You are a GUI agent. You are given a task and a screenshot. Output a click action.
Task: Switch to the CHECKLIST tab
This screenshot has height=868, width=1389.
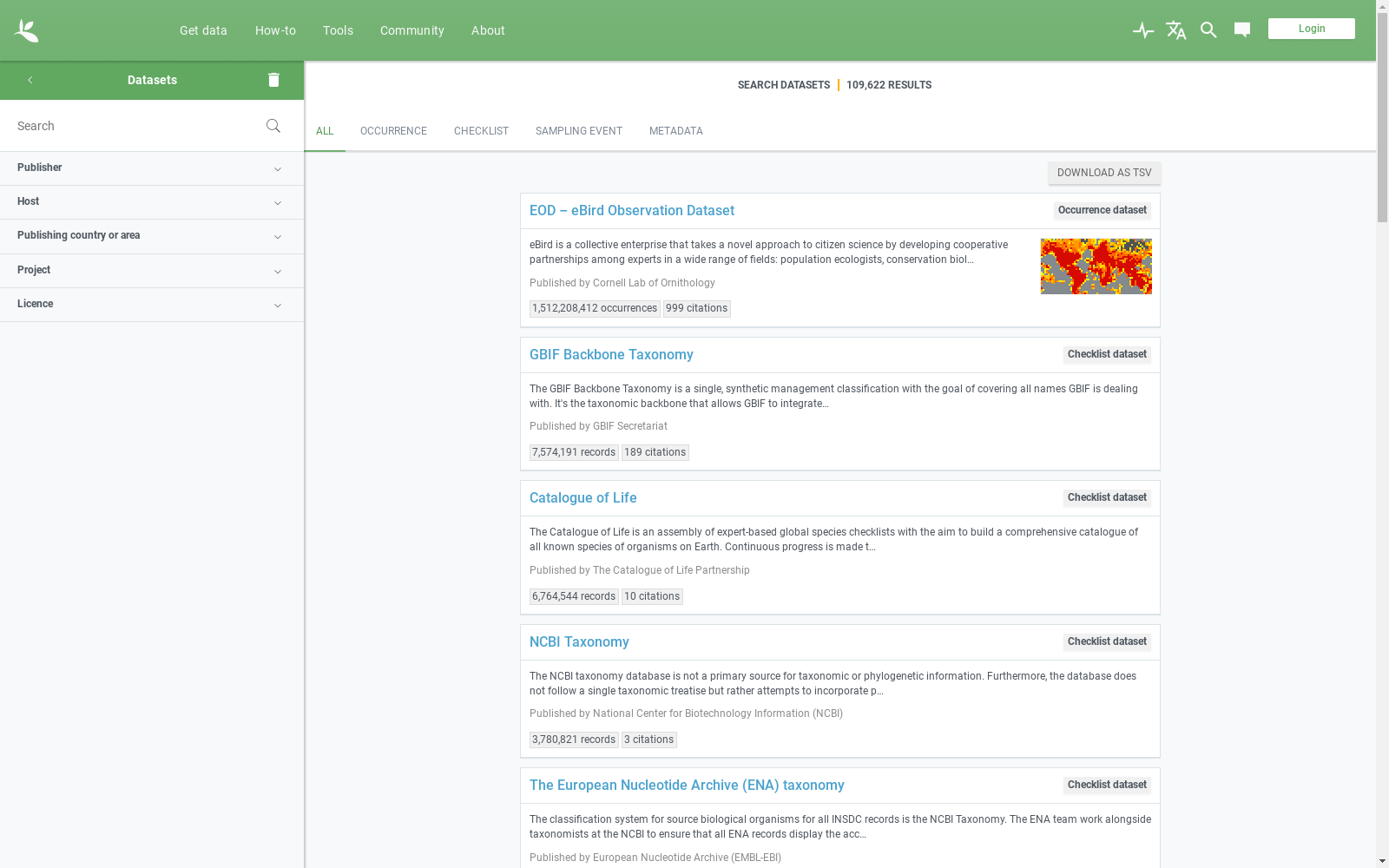481,131
